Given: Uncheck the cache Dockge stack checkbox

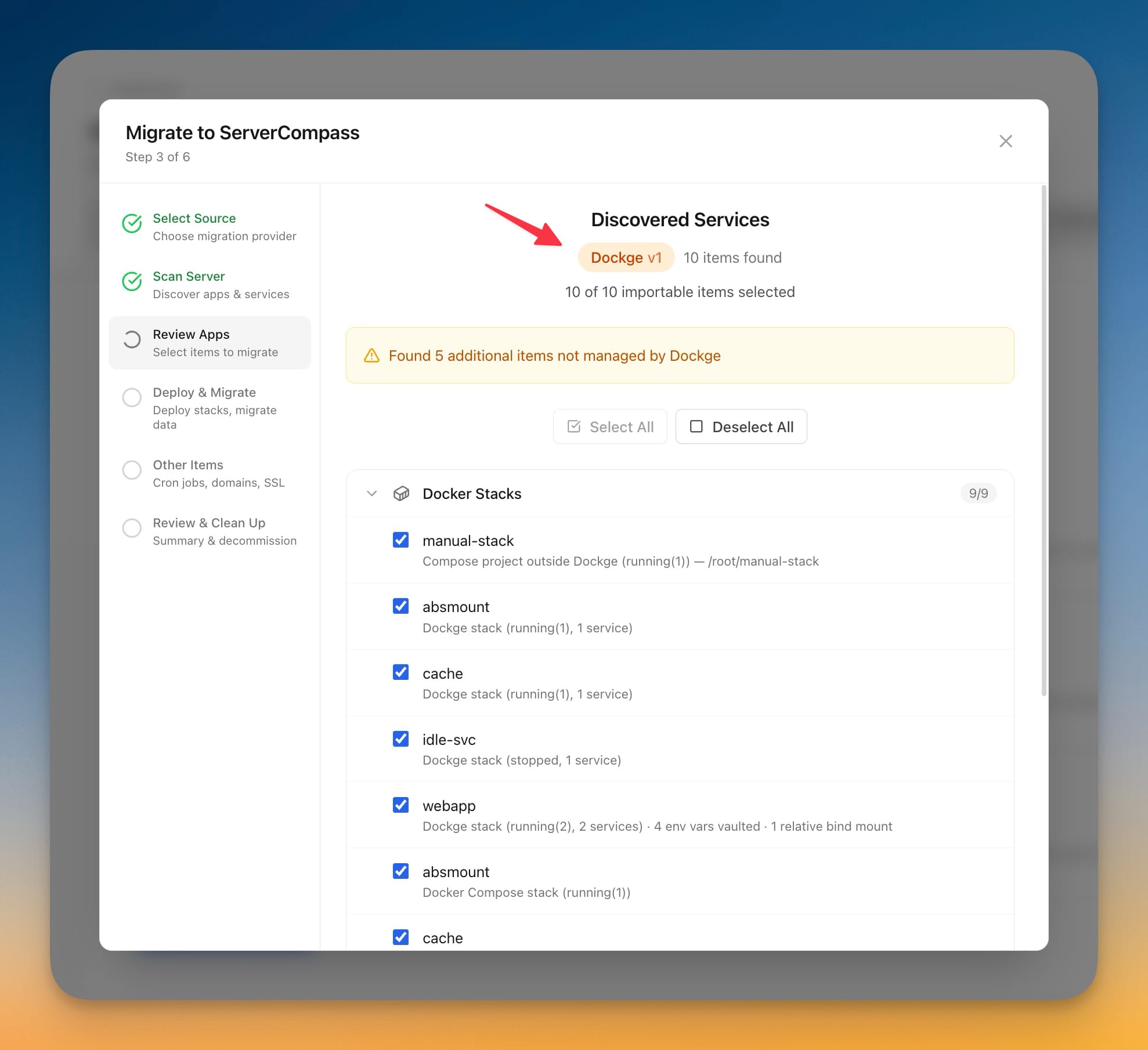Looking at the screenshot, I should 401,672.
